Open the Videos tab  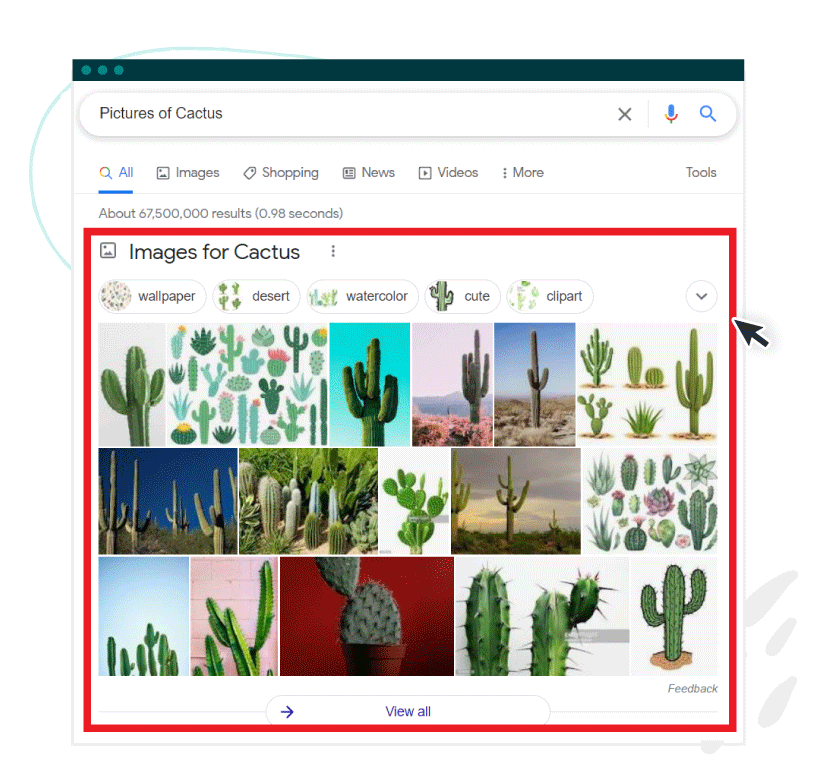pyautogui.click(x=448, y=173)
